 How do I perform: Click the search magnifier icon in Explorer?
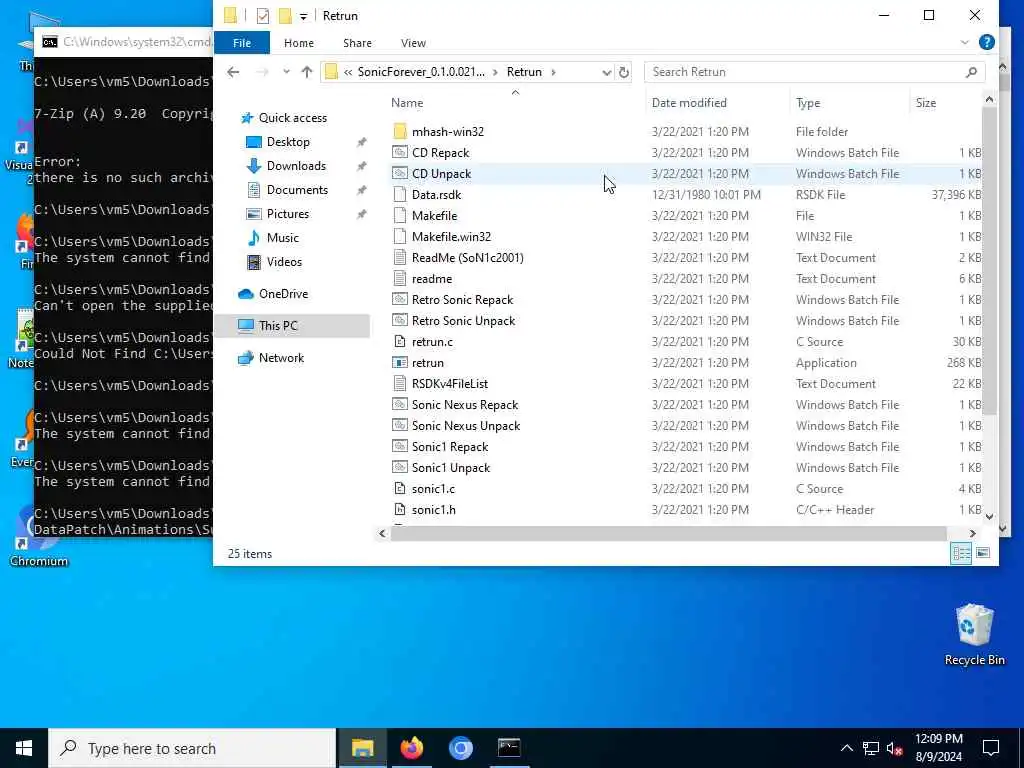point(971,72)
